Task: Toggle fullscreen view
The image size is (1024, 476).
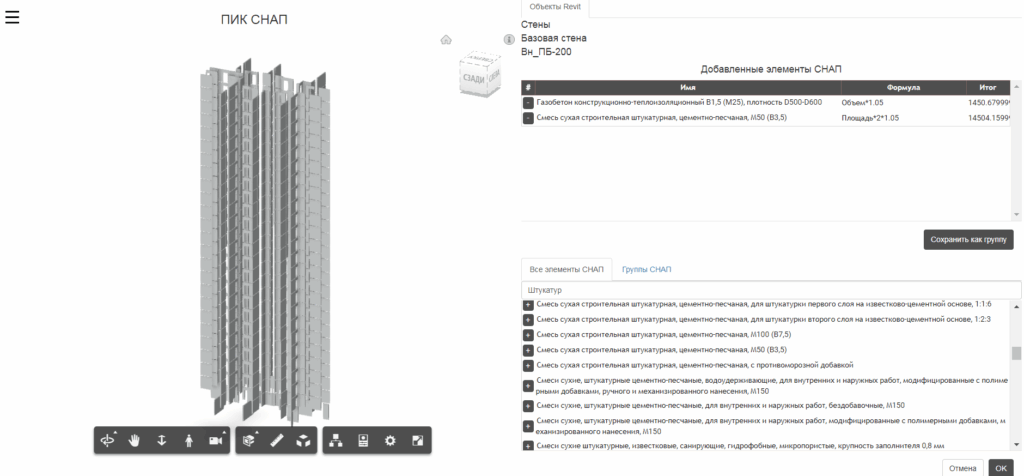Action: click(417, 441)
